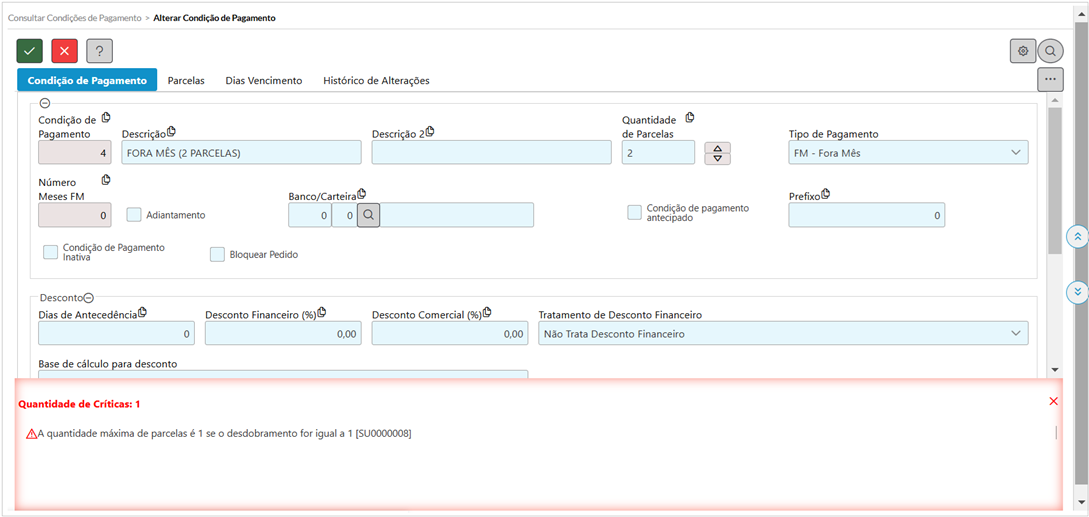Click the green confirm checkmark button

pyautogui.click(x=30, y=51)
